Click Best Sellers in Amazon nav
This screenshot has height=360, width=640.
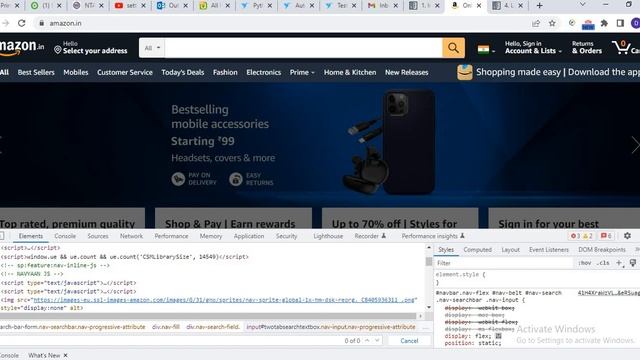click(x=36, y=72)
